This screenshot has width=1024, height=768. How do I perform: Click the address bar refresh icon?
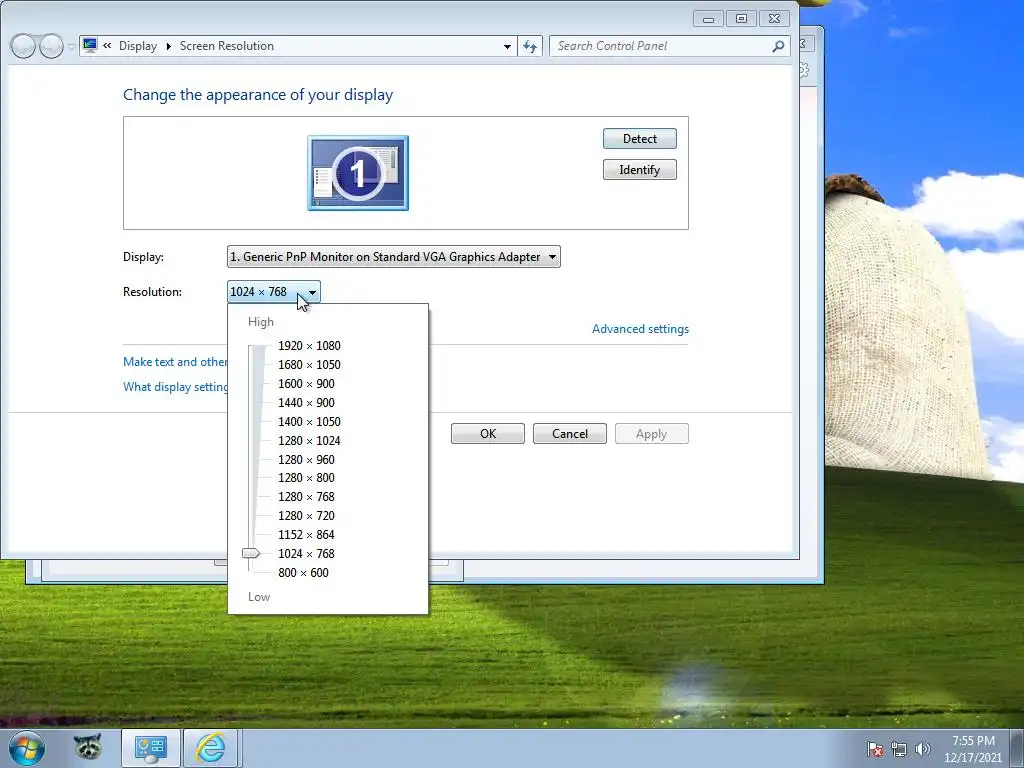click(x=530, y=46)
